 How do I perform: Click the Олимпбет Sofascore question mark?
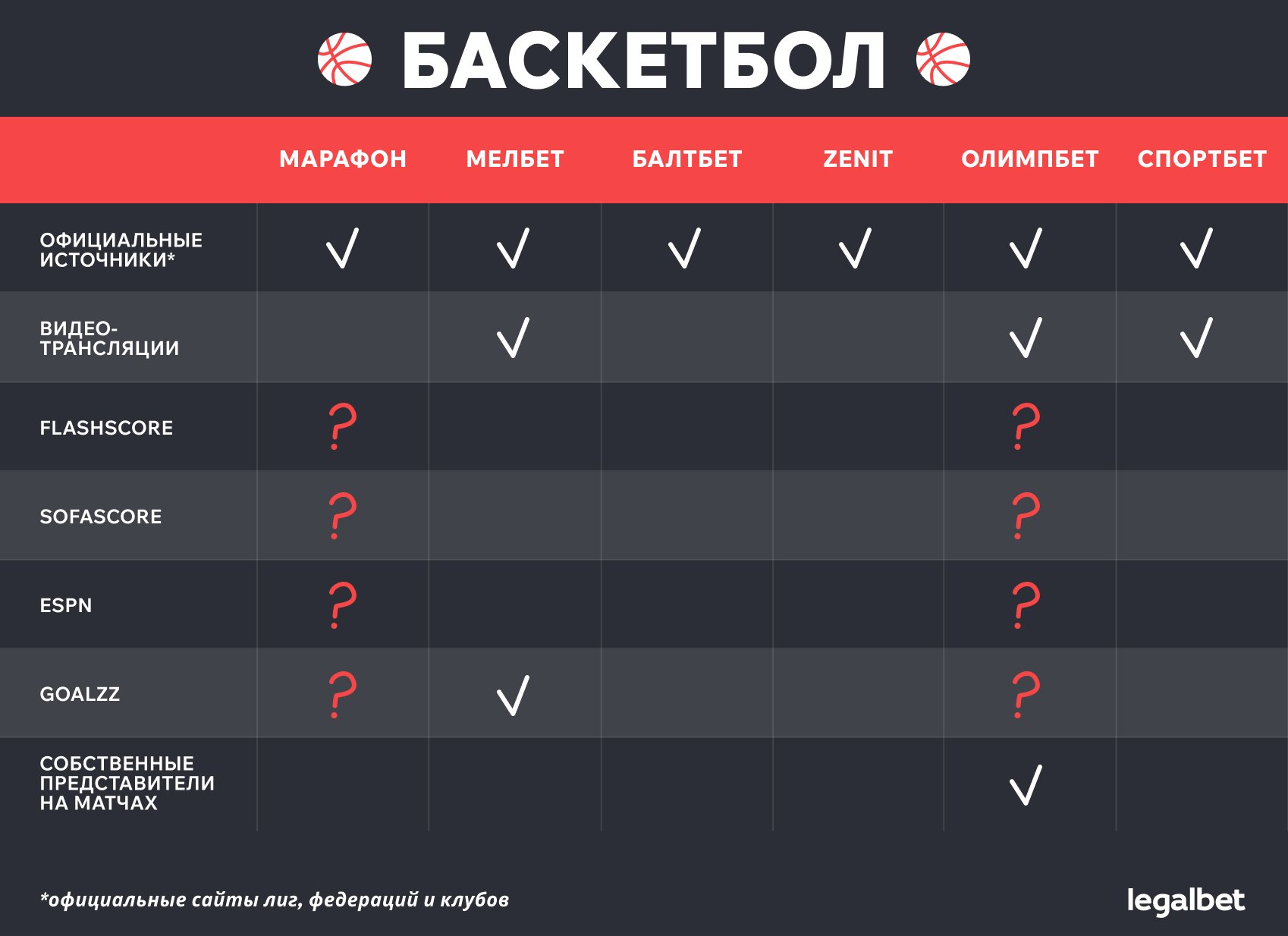[1026, 516]
